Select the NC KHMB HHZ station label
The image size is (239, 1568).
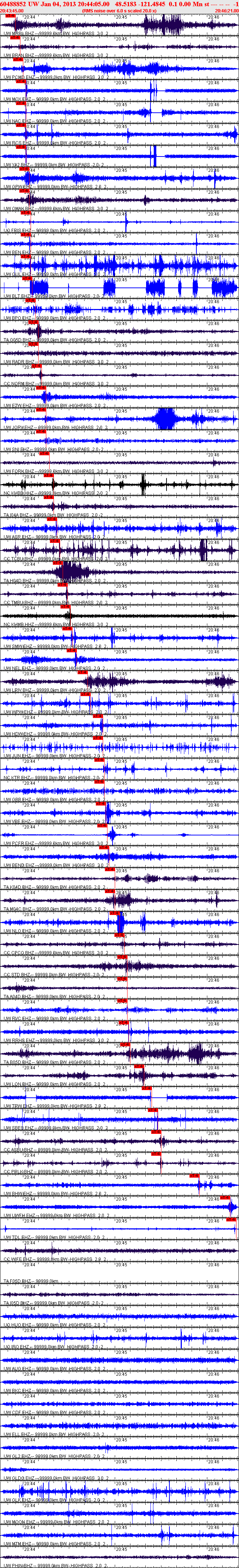[56, 625]
